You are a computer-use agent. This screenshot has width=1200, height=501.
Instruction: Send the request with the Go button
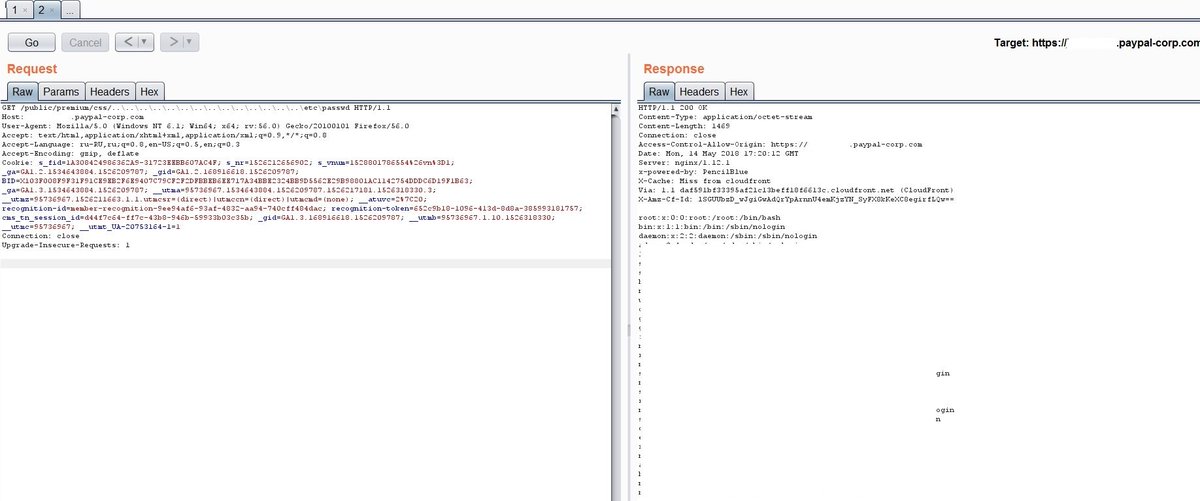coord(31,42)
